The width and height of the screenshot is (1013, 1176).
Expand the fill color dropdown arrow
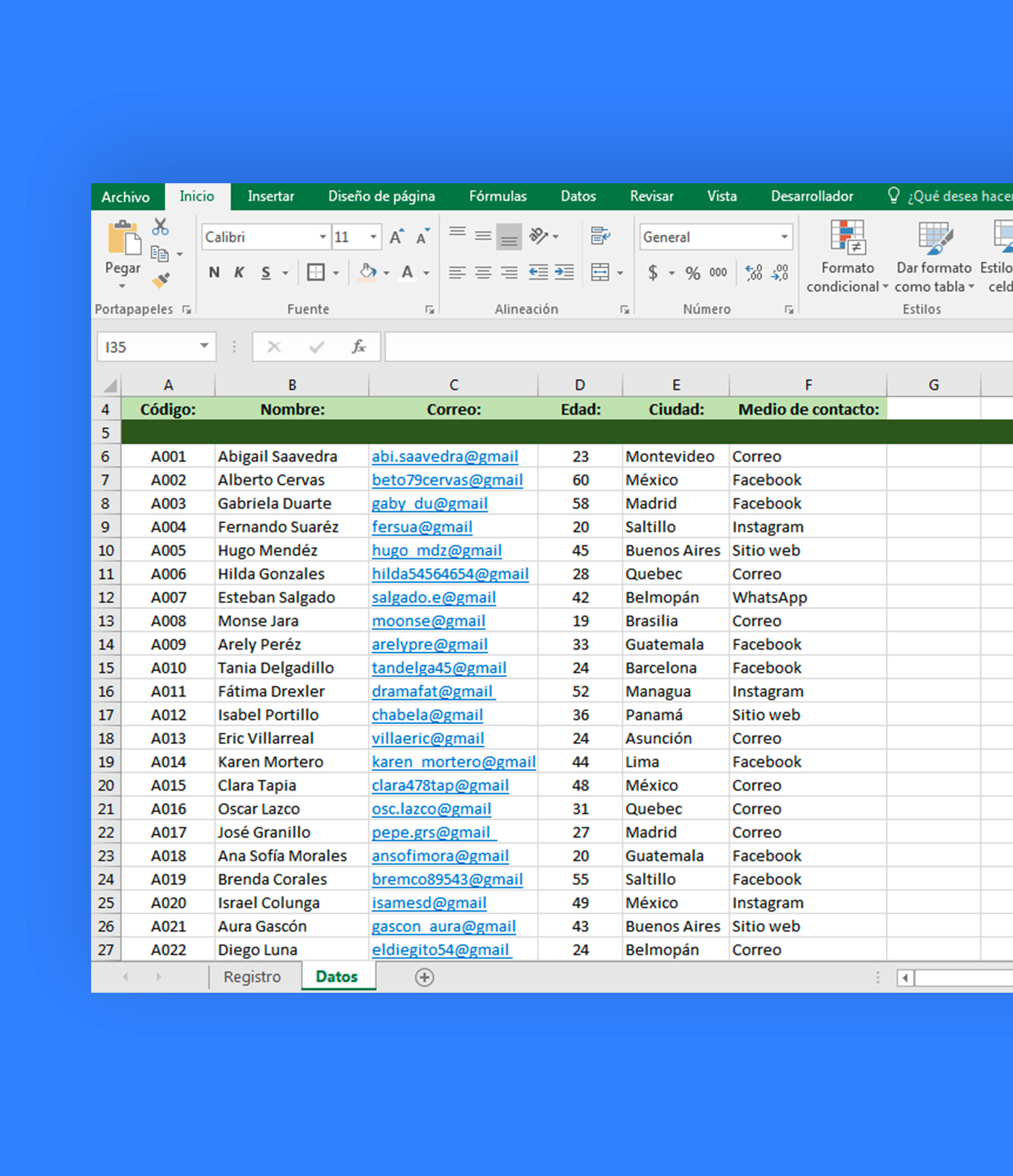pyautogui.click(x=386, y=272)
